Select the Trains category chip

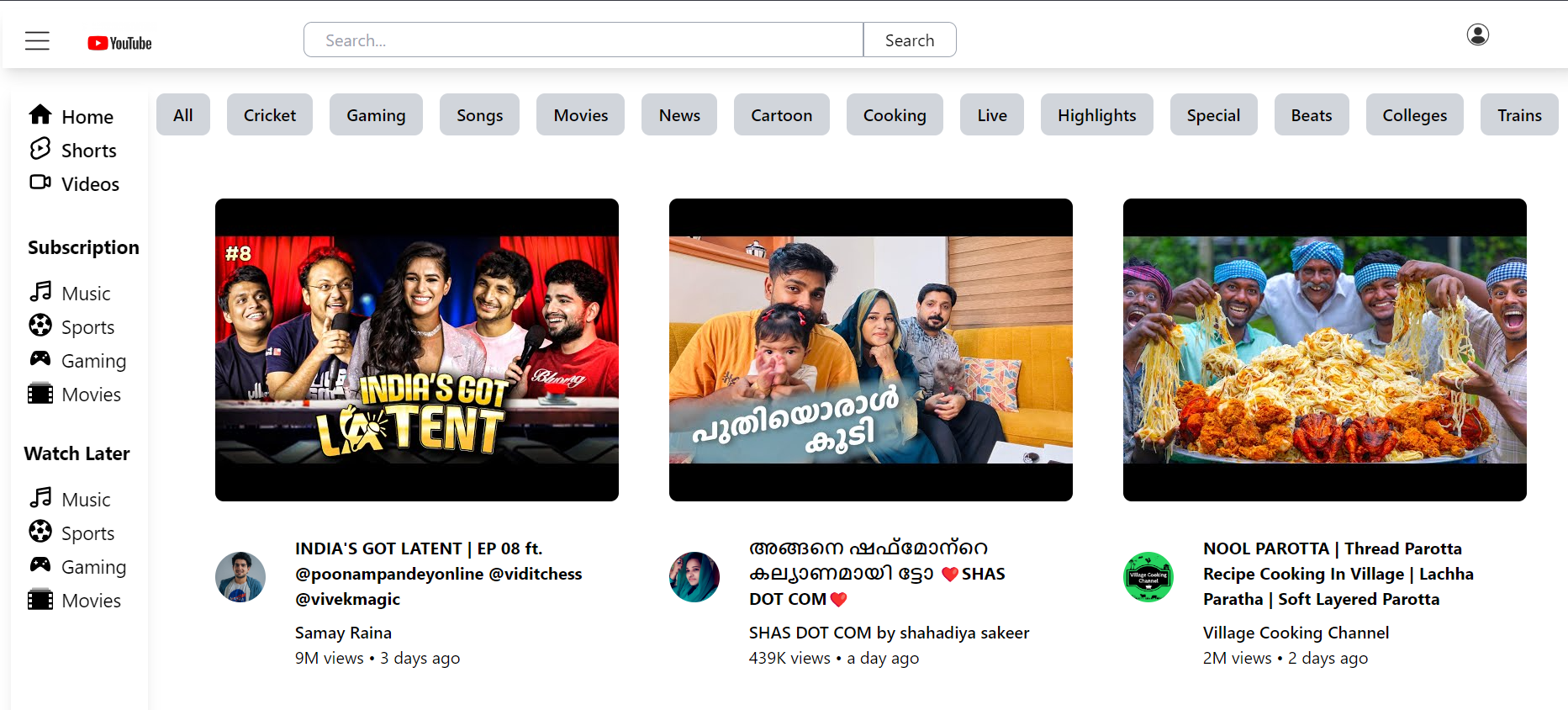point(1519,114)
